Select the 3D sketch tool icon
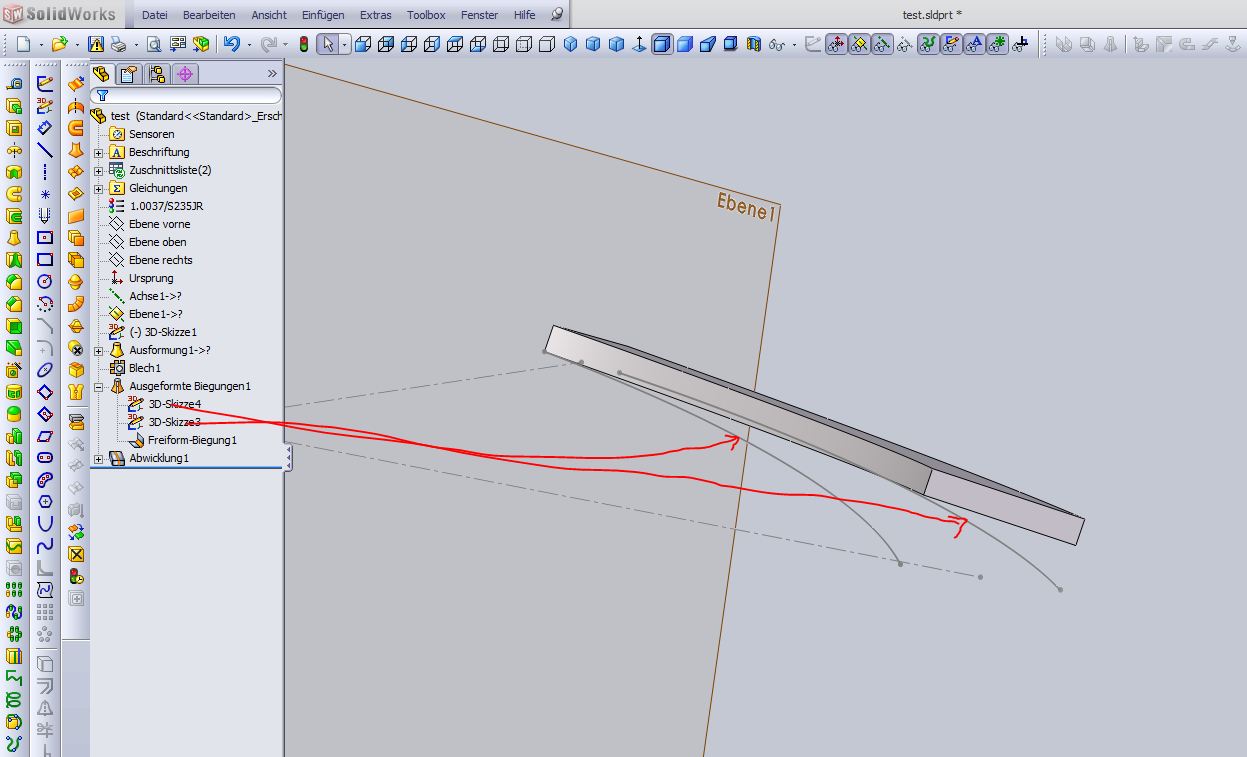1247x757 pixels. 45,105
